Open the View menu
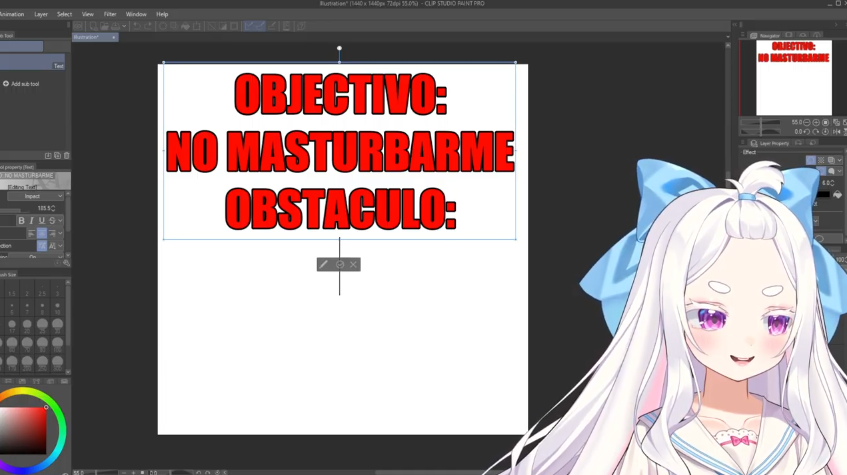This screenshot has height=475, width=847. pos(88,14)
